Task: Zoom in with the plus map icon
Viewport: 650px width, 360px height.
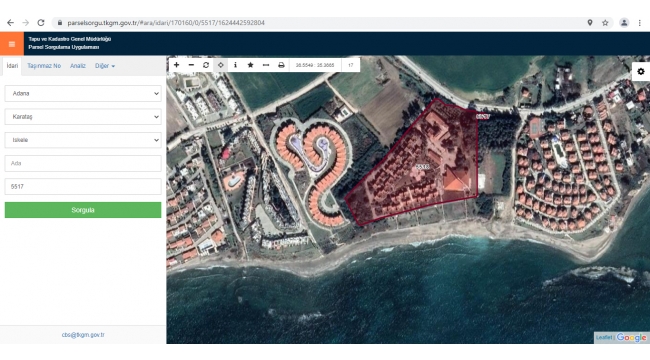Action: [x=177, y=65]
